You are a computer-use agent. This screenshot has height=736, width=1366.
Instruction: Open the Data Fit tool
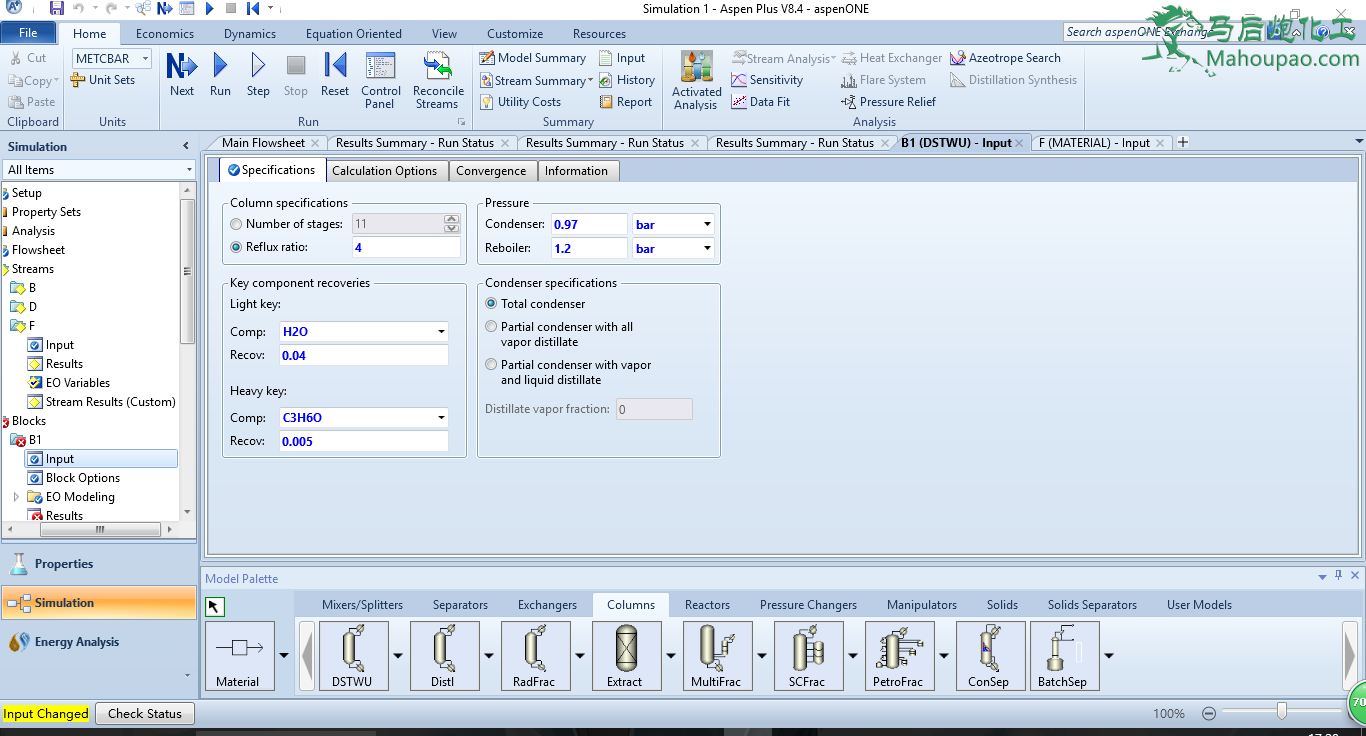tap(760, 102)
